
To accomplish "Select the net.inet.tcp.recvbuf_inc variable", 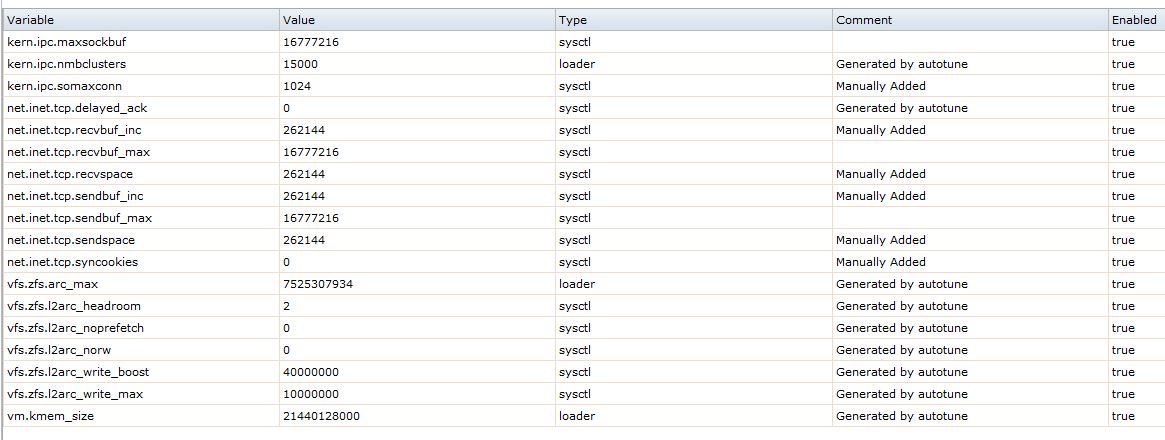I will (74, 130).
